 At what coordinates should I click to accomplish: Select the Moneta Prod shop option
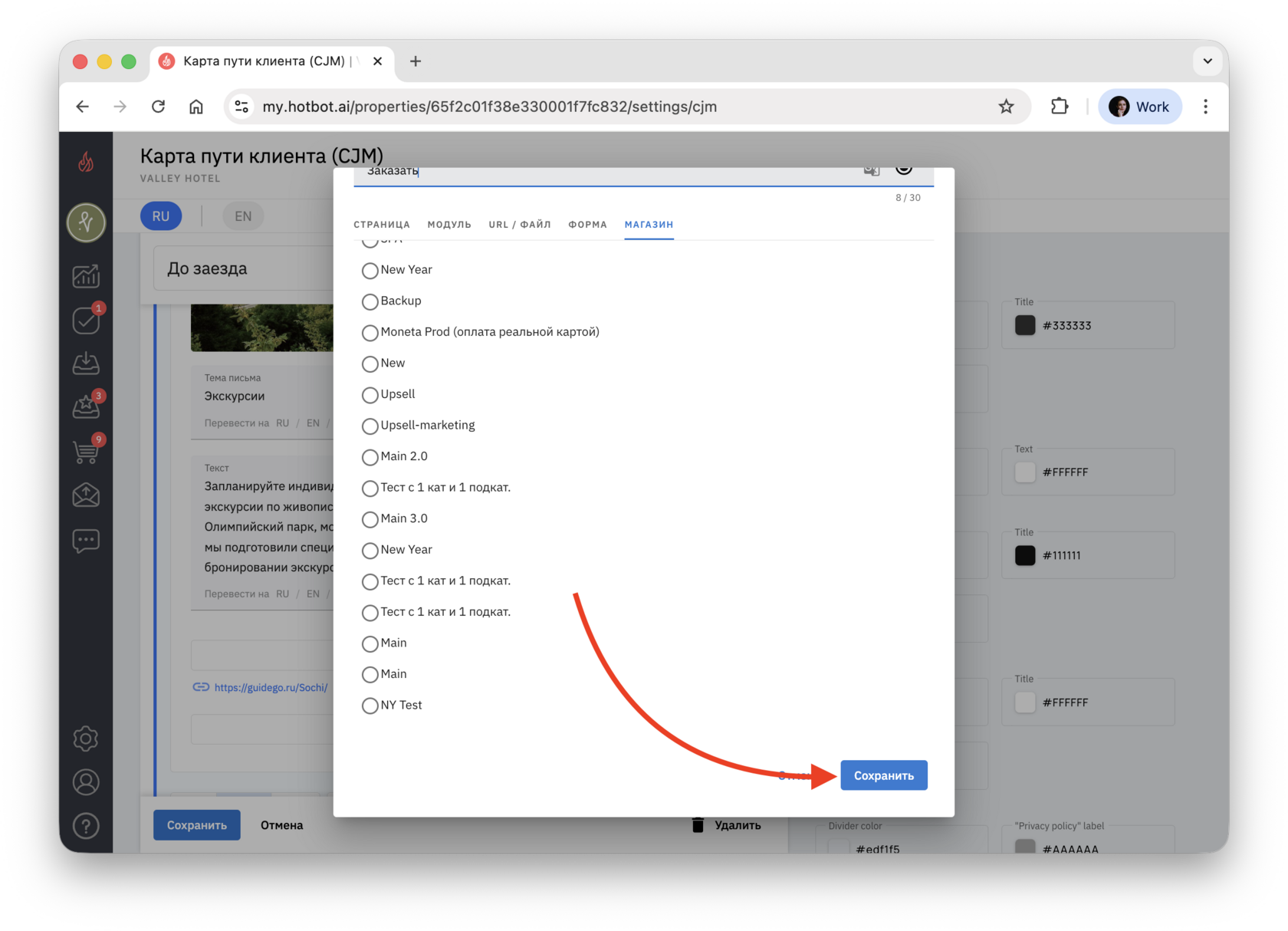point(370,333)
